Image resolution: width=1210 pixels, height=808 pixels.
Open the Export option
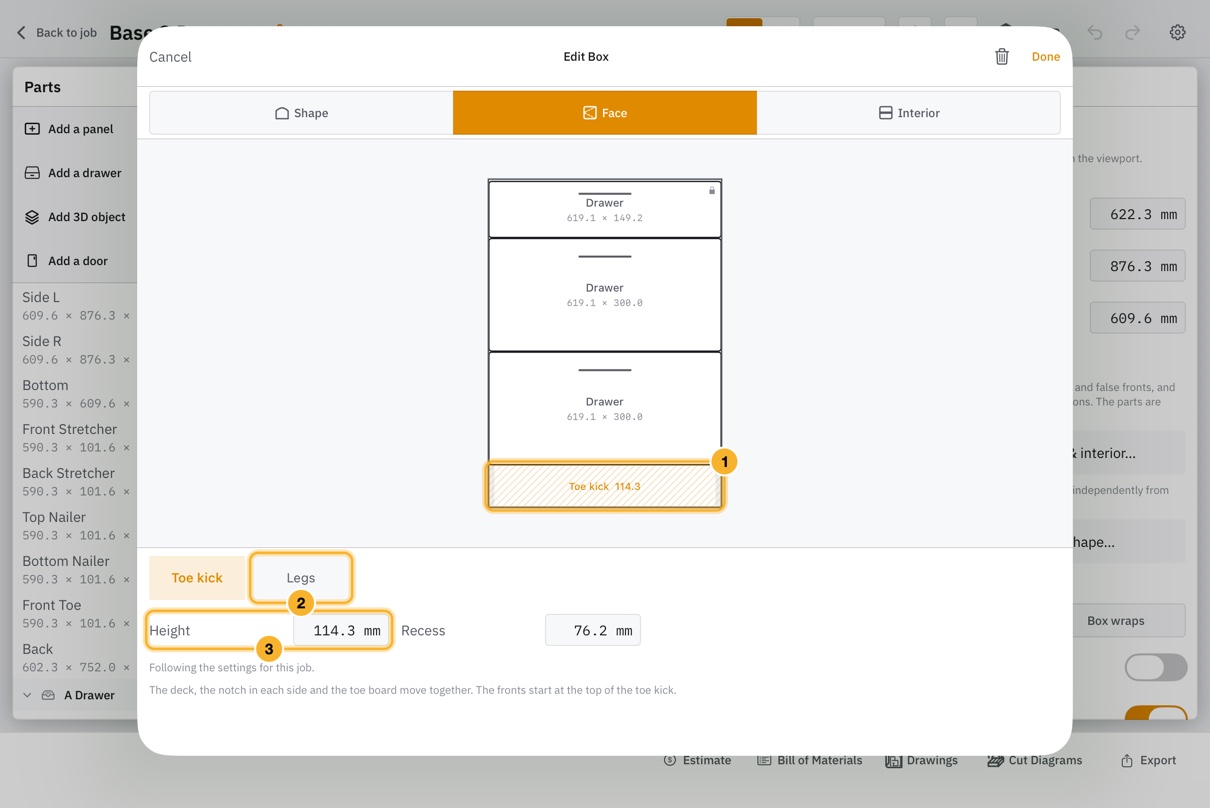tap(1148, 760)
